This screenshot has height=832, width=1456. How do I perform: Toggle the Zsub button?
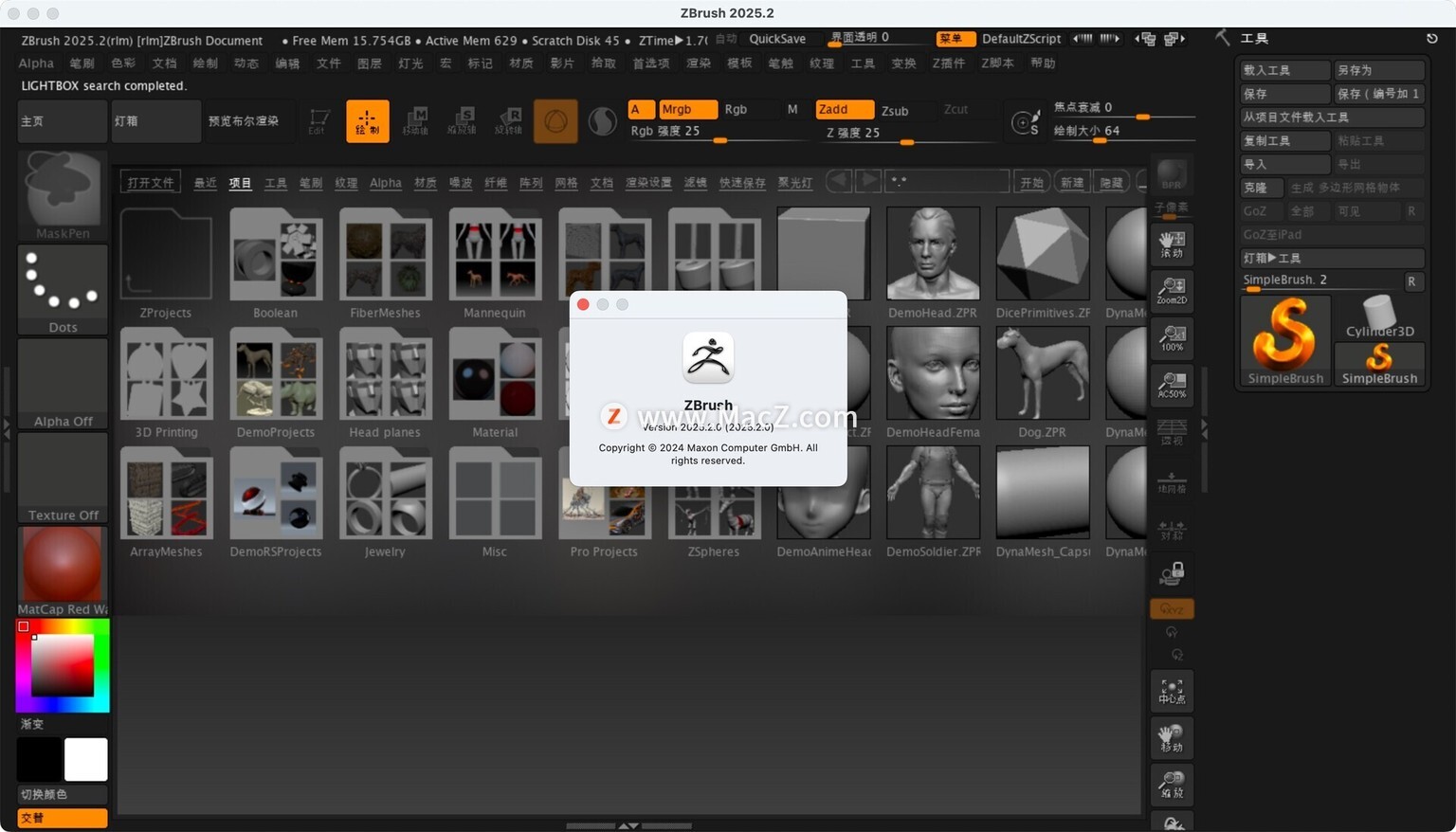[x=895, y=110]
